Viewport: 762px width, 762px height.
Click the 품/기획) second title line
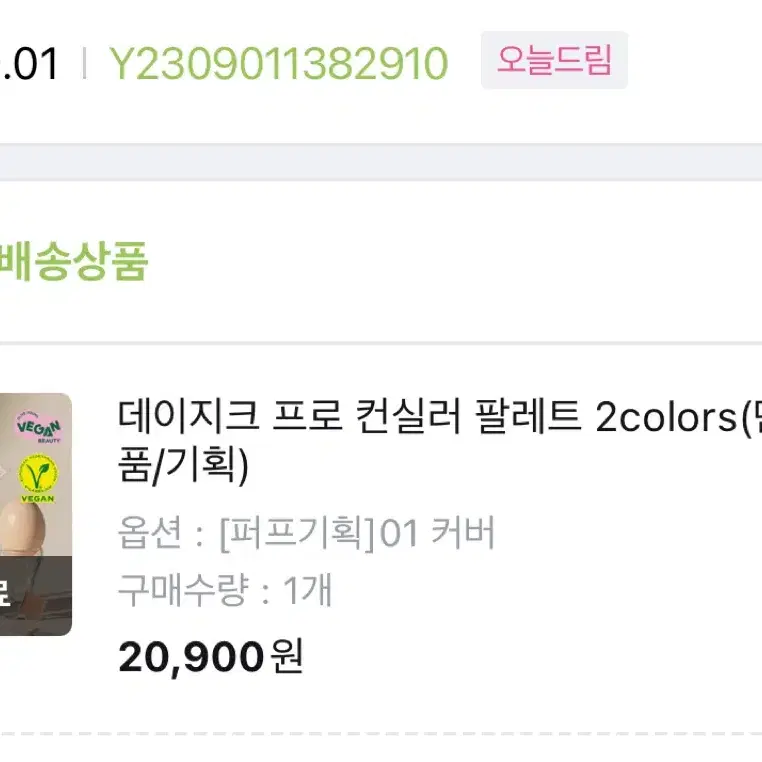pyautogui.click(x=183, y=466)
